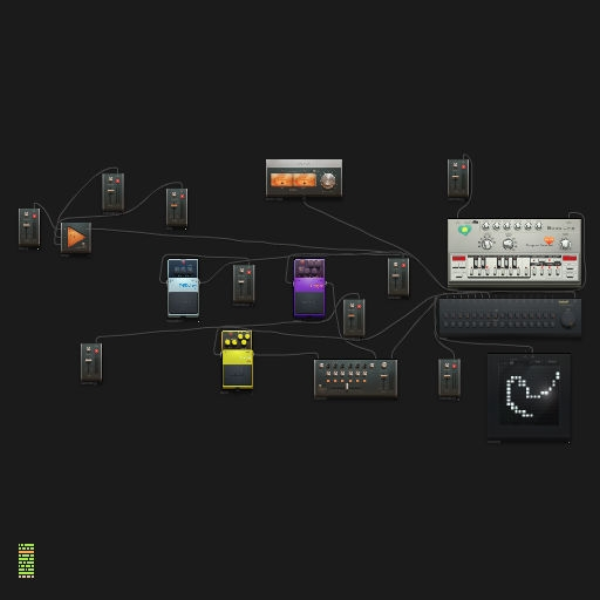The height and width of the screenshot is (600, 600).
Task: Click the top-right yellow knob on the yellow pedal
Action: (247, 336)
